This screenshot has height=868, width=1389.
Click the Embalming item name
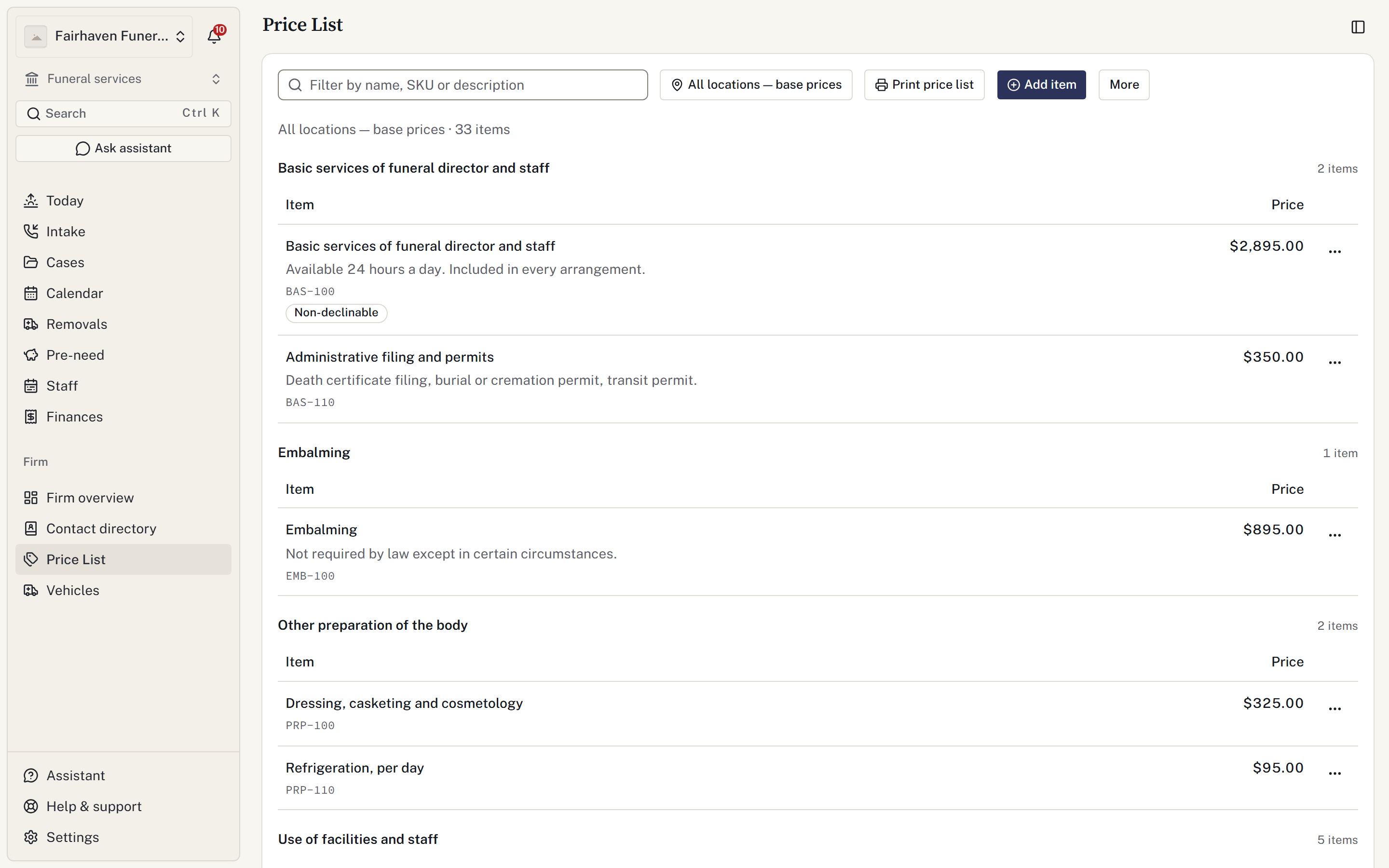[x=321, y=530]
